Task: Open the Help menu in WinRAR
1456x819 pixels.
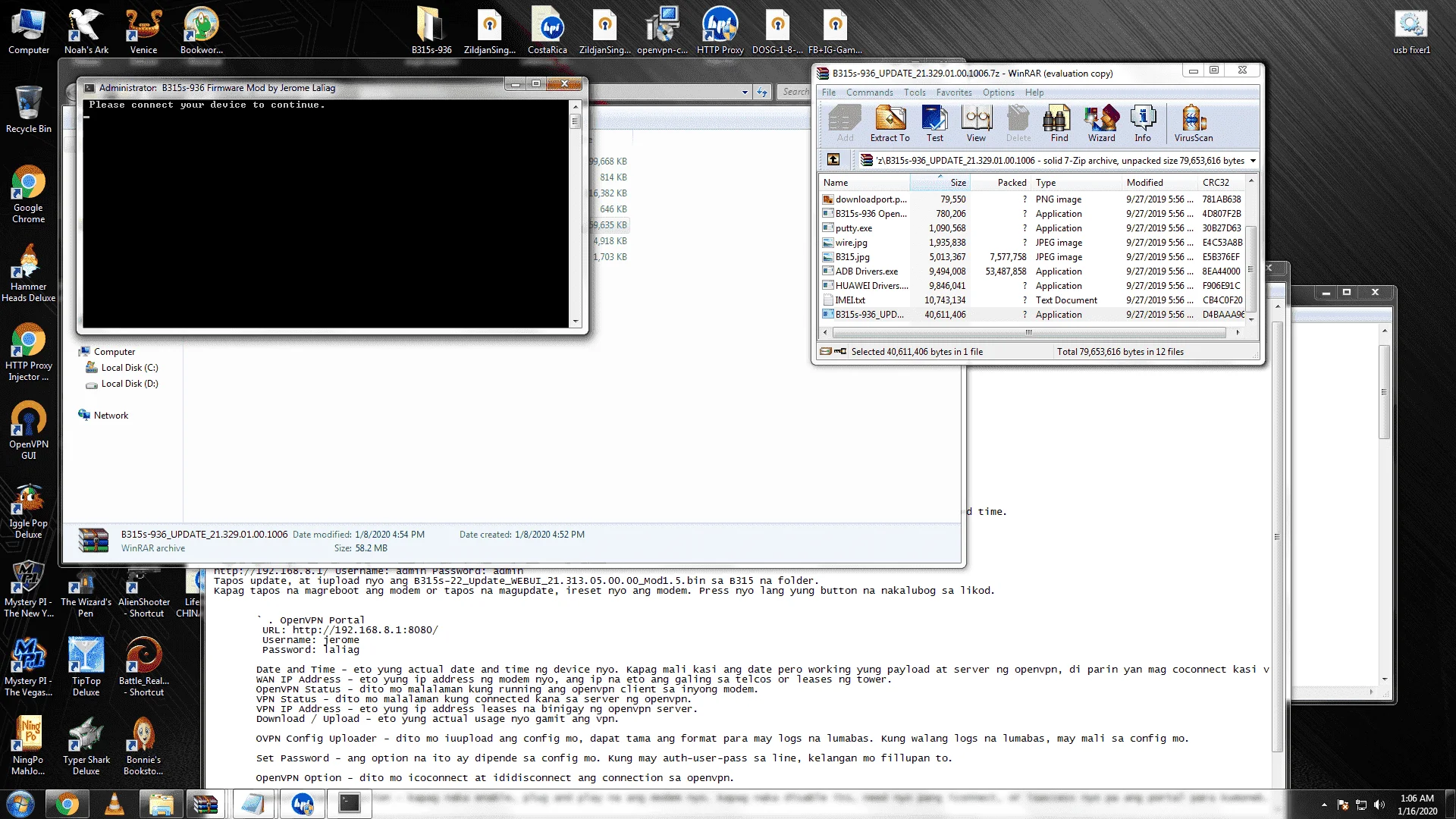Action: (1034, 93)
